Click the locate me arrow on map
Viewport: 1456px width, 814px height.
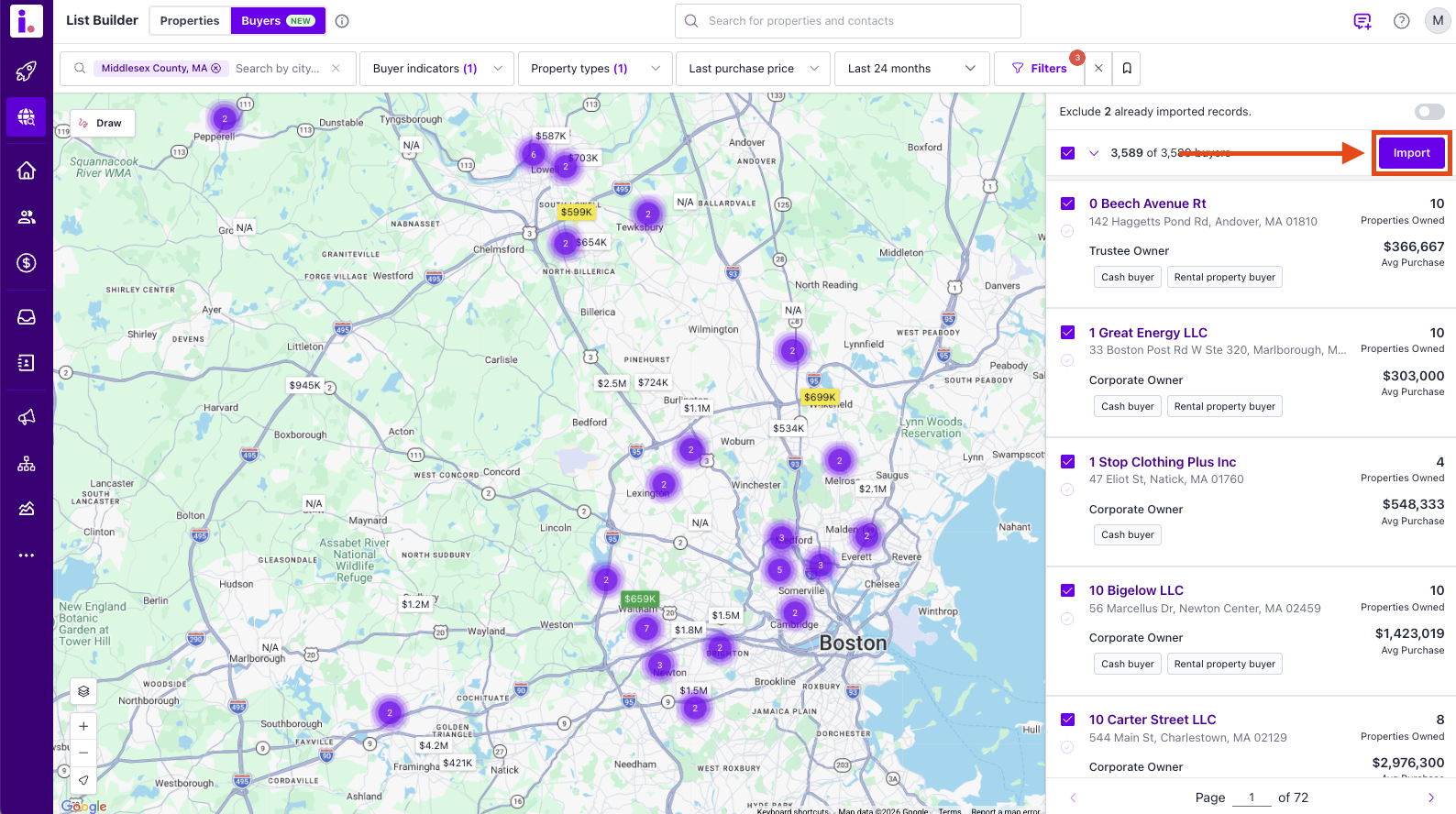pos(83,780)
